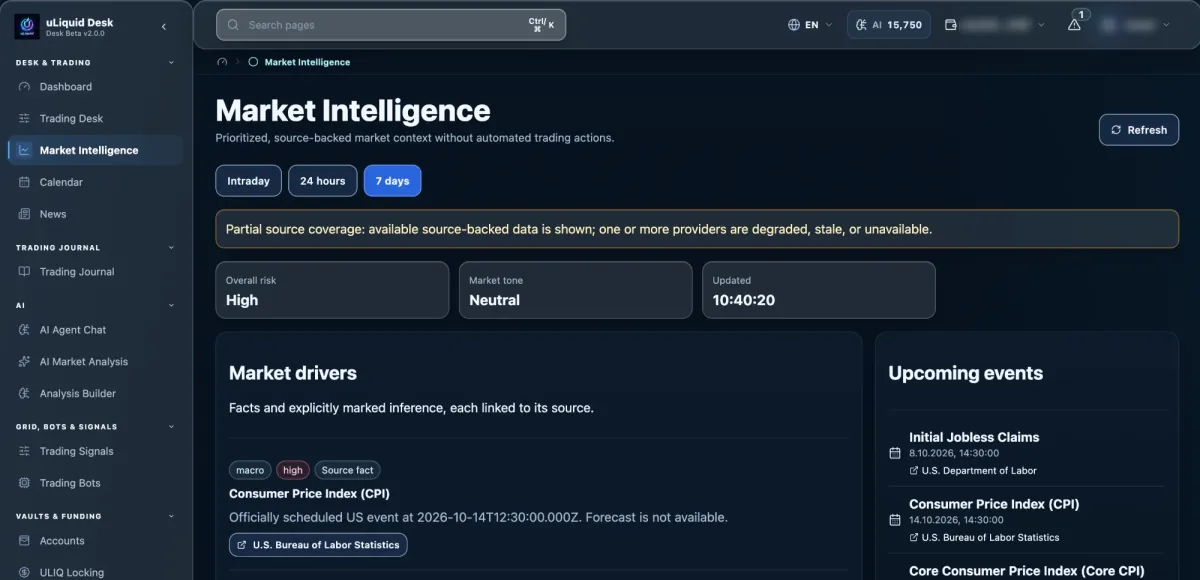Click the calendar icon beside Consumer Price Index event

pos(895,520)
